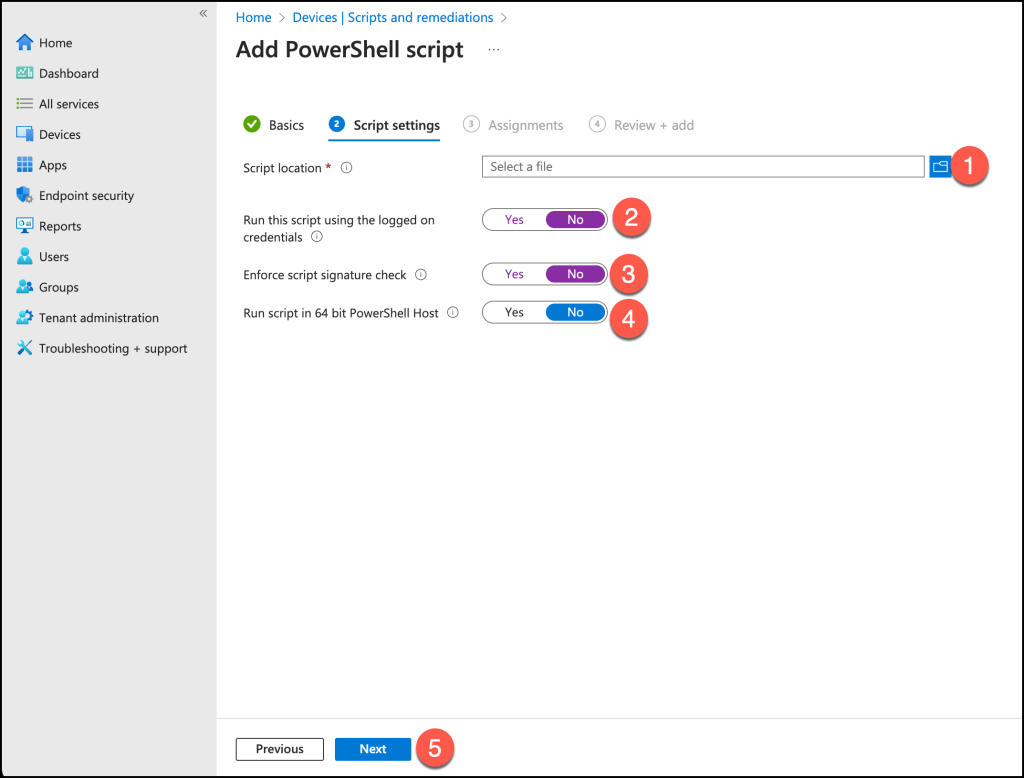Open the Reports icon in sidebar
This screenshot has height=778, width=1024.
25,226
